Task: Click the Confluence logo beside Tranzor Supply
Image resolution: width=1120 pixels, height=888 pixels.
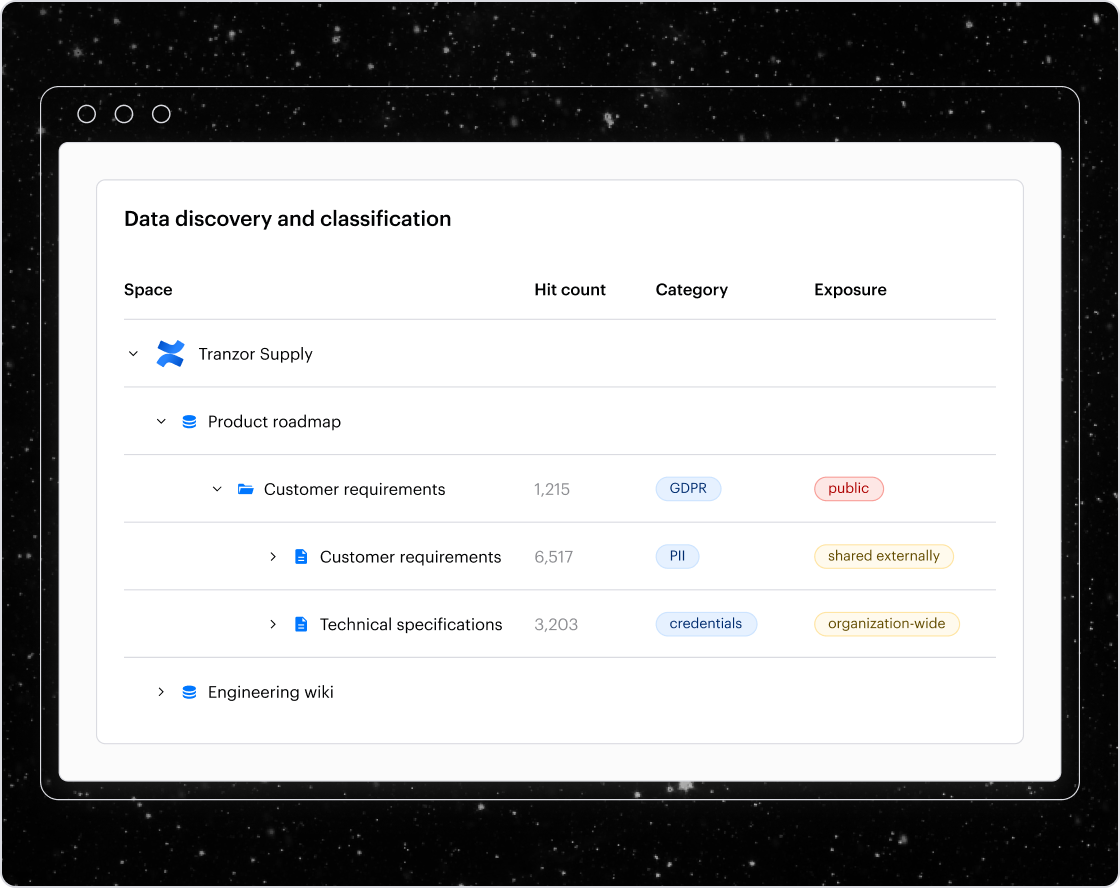Action: [170, 353]
